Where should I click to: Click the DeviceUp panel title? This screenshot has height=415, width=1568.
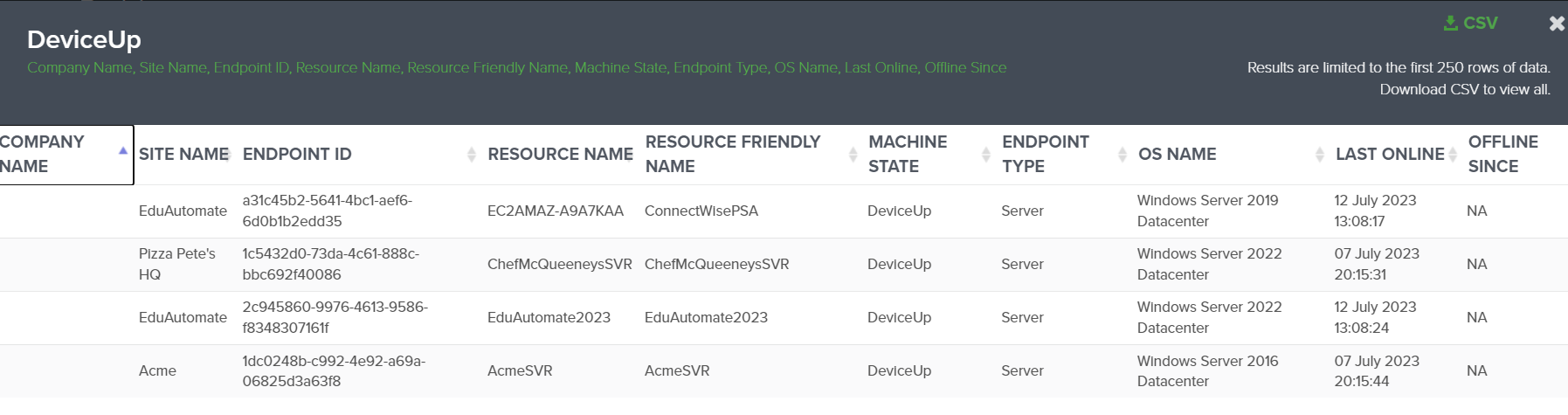(84, 39)
